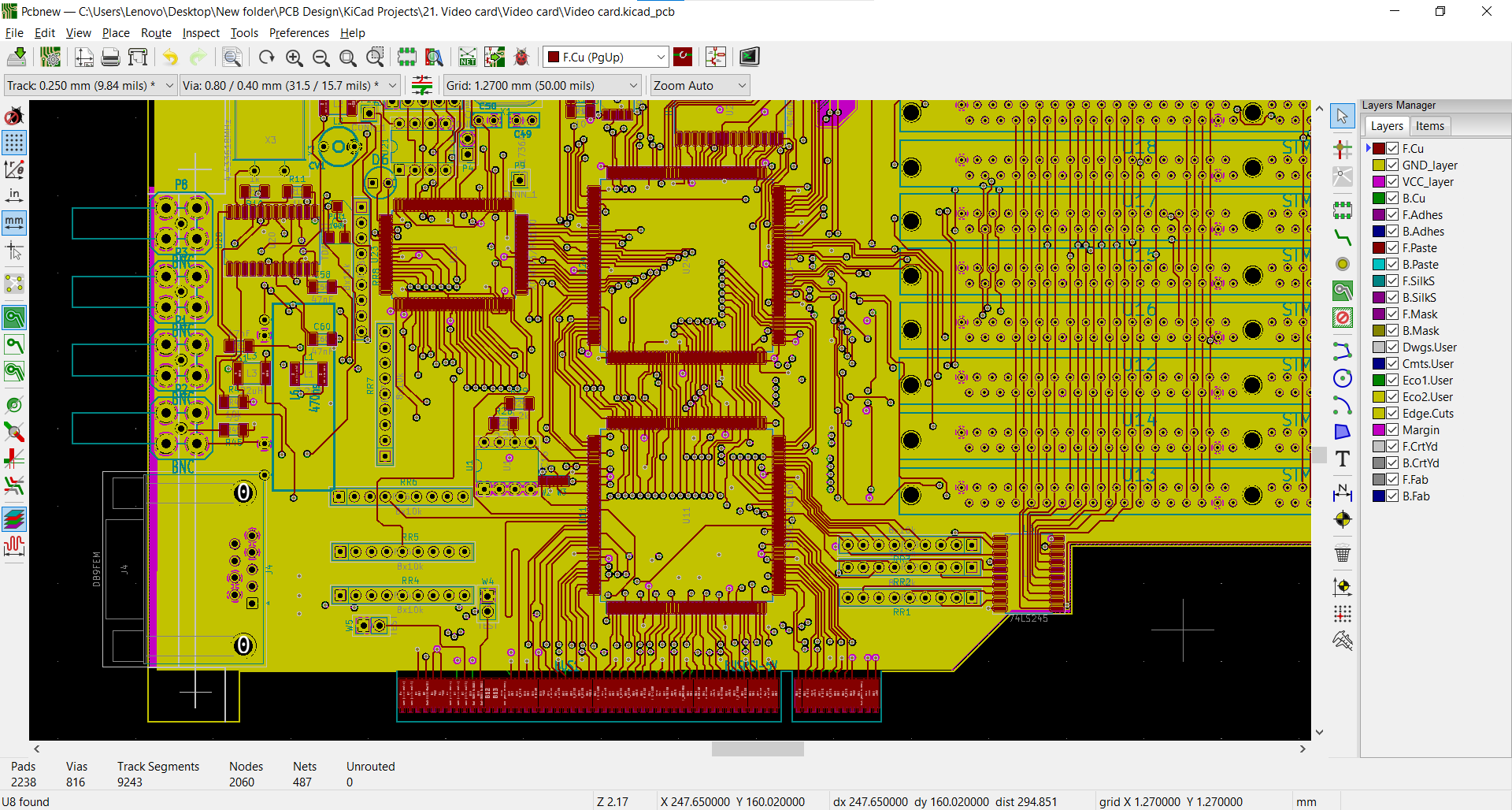
Task: Select the Add text tool
Action: pyautogui.click(x=1343, y=459)
